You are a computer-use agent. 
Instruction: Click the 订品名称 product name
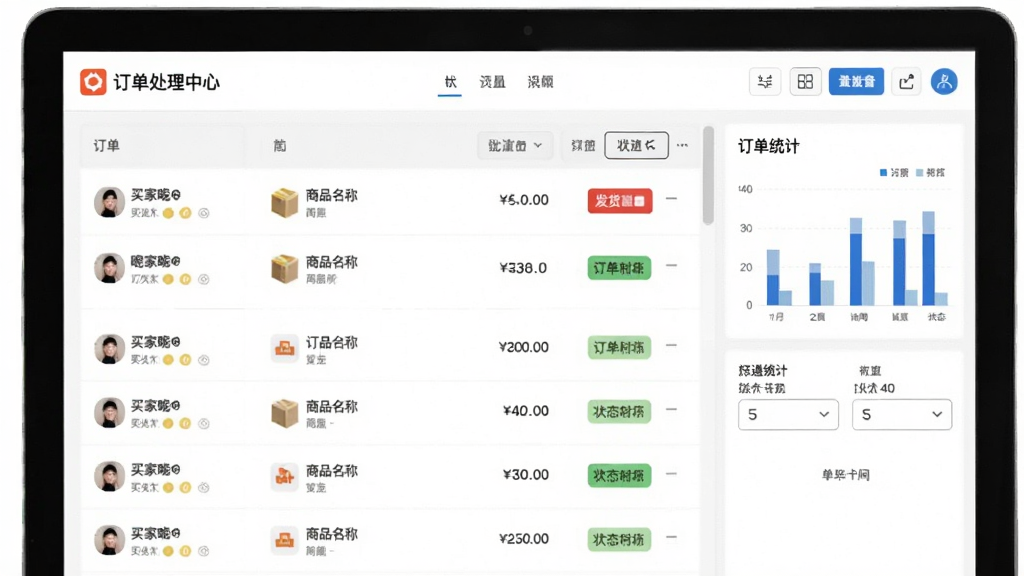[332, 343]
